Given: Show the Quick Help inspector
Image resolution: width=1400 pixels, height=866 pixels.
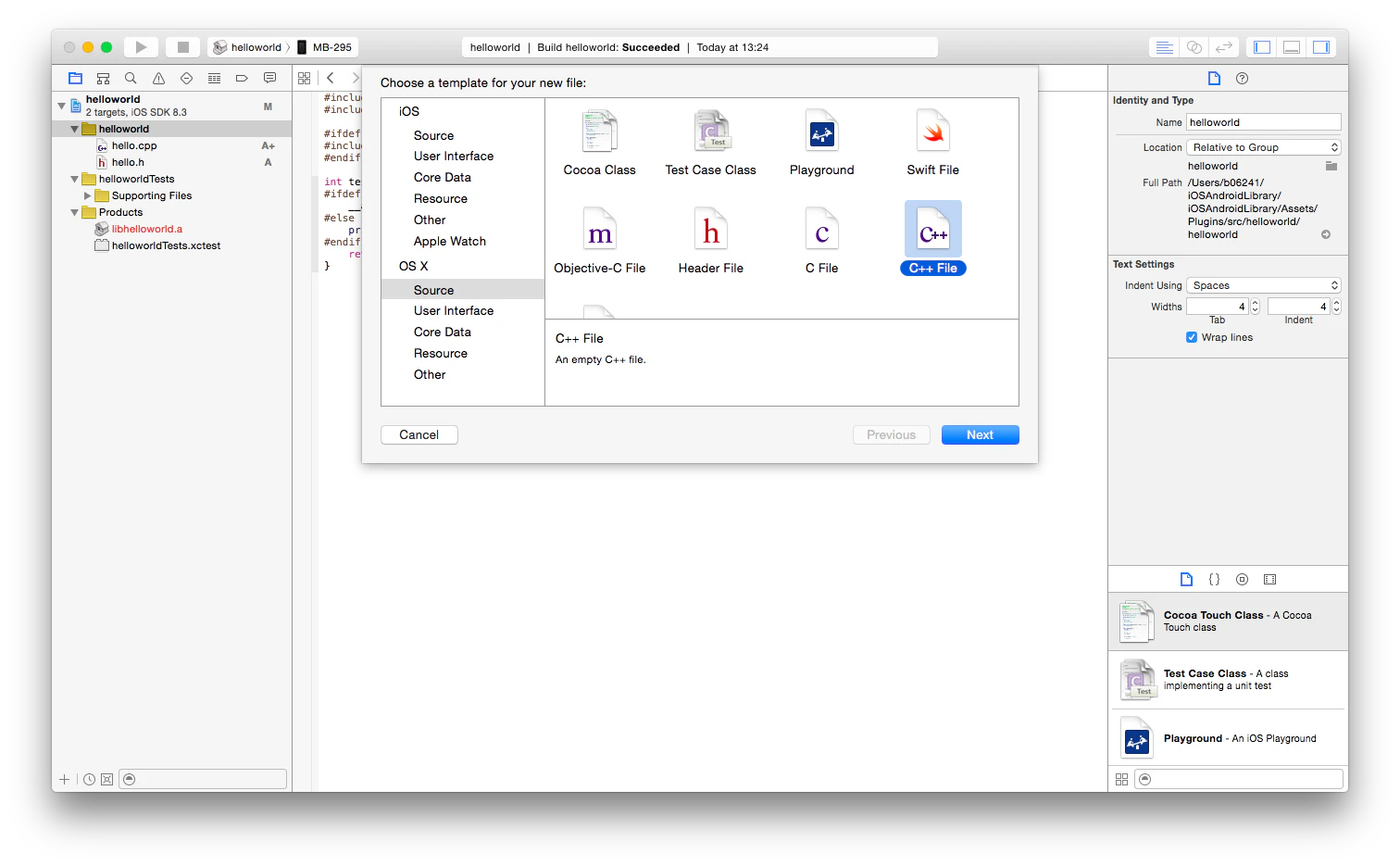Looking at the screenshot, I should coord(1242,78).
